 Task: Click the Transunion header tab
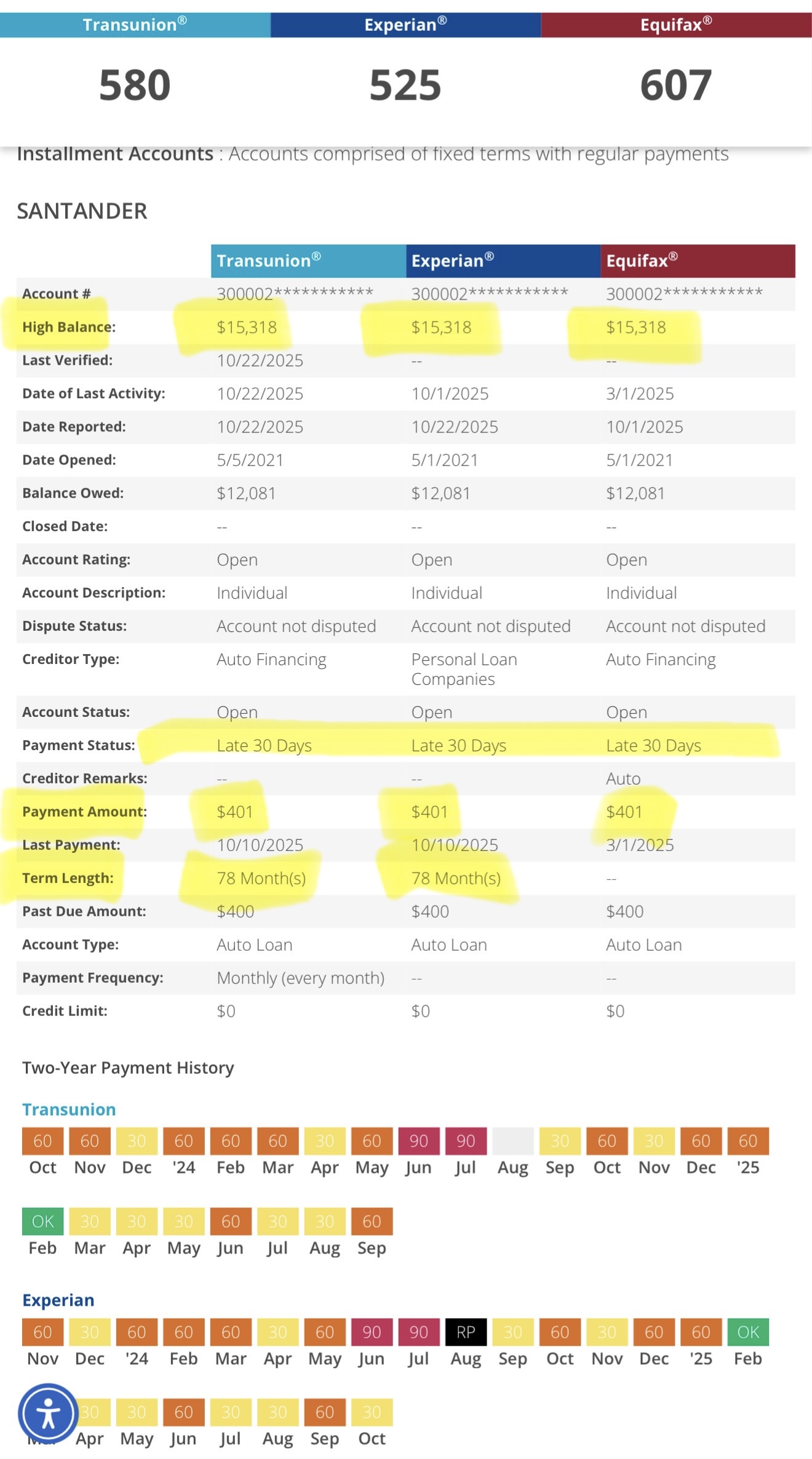[x=134, y=25]
